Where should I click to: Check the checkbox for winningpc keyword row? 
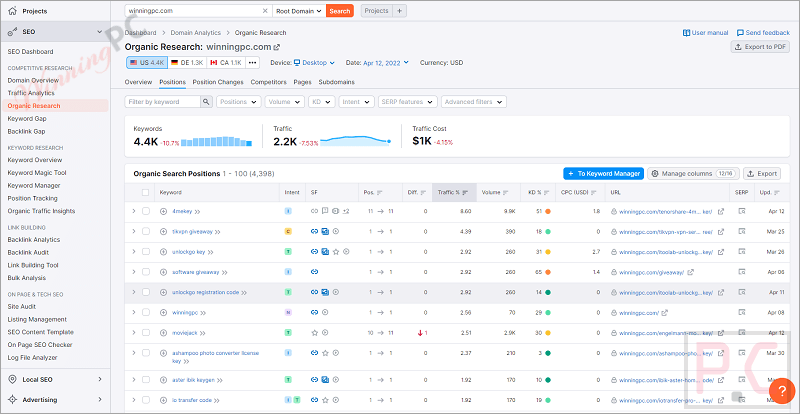pyautogui.click(x=146, y=312)
